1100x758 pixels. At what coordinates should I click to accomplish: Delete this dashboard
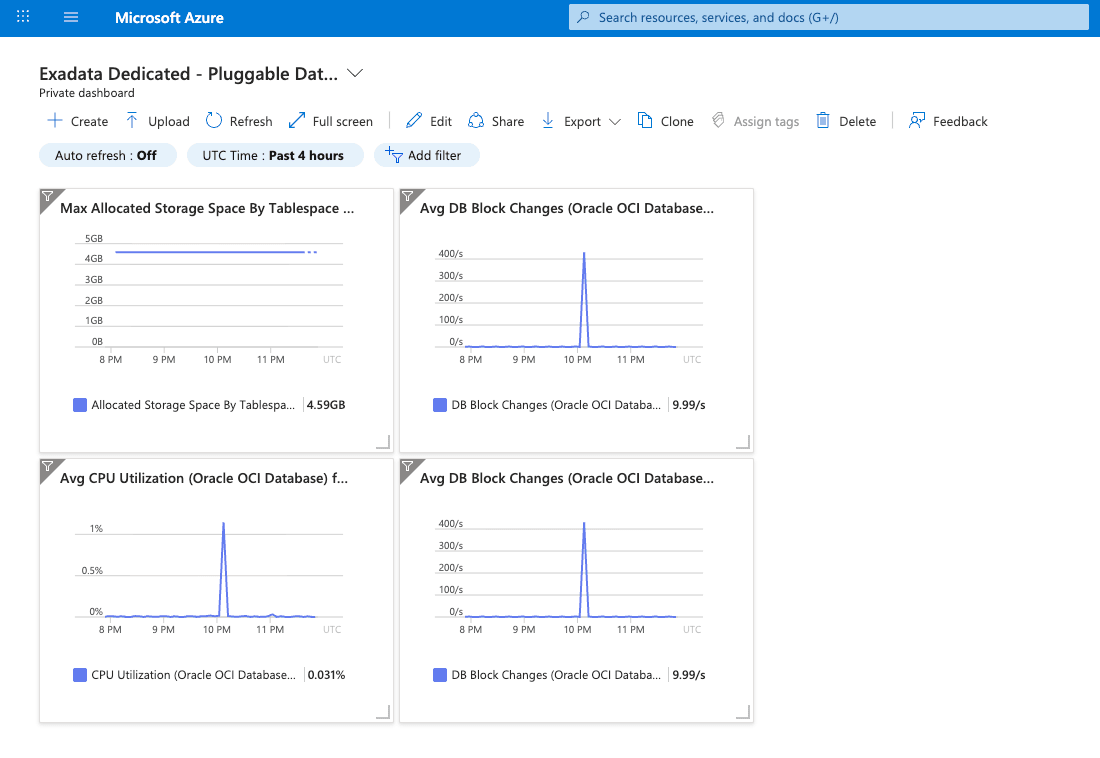(846, 120)
